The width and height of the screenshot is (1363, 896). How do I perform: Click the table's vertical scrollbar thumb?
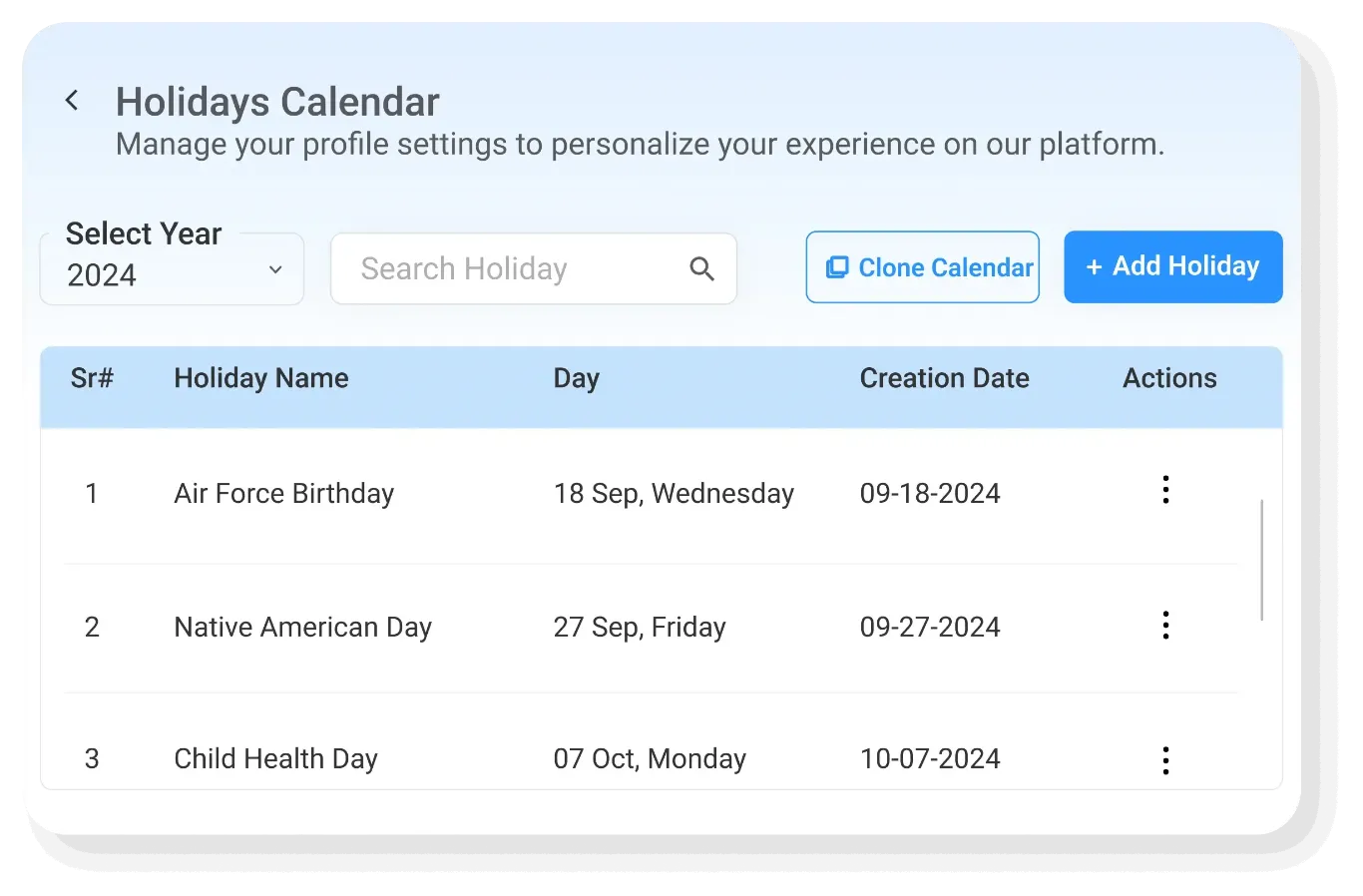[1262, 559]
